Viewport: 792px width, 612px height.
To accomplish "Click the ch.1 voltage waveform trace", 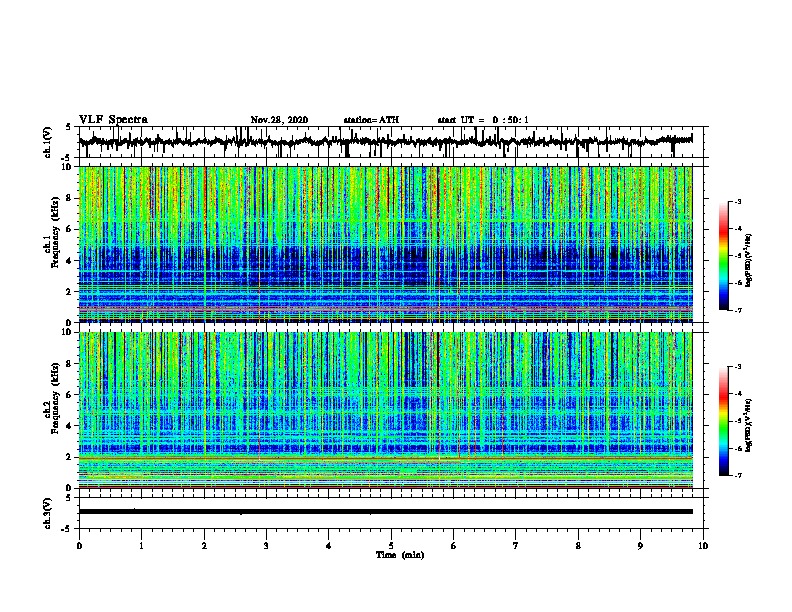I will 385,141.
